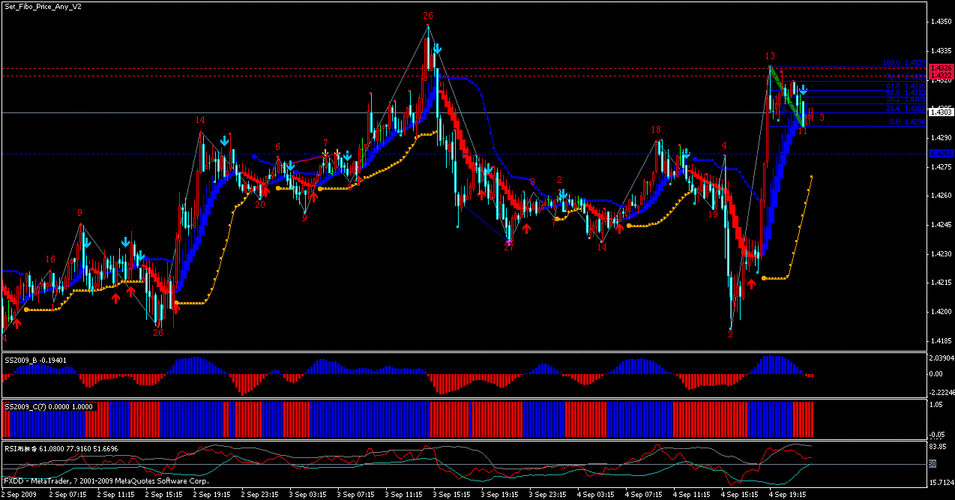Viewport: 955px width, 500px height.
Task: Click the cyan down arrow right of peak 9
Action: click(86, 241)
